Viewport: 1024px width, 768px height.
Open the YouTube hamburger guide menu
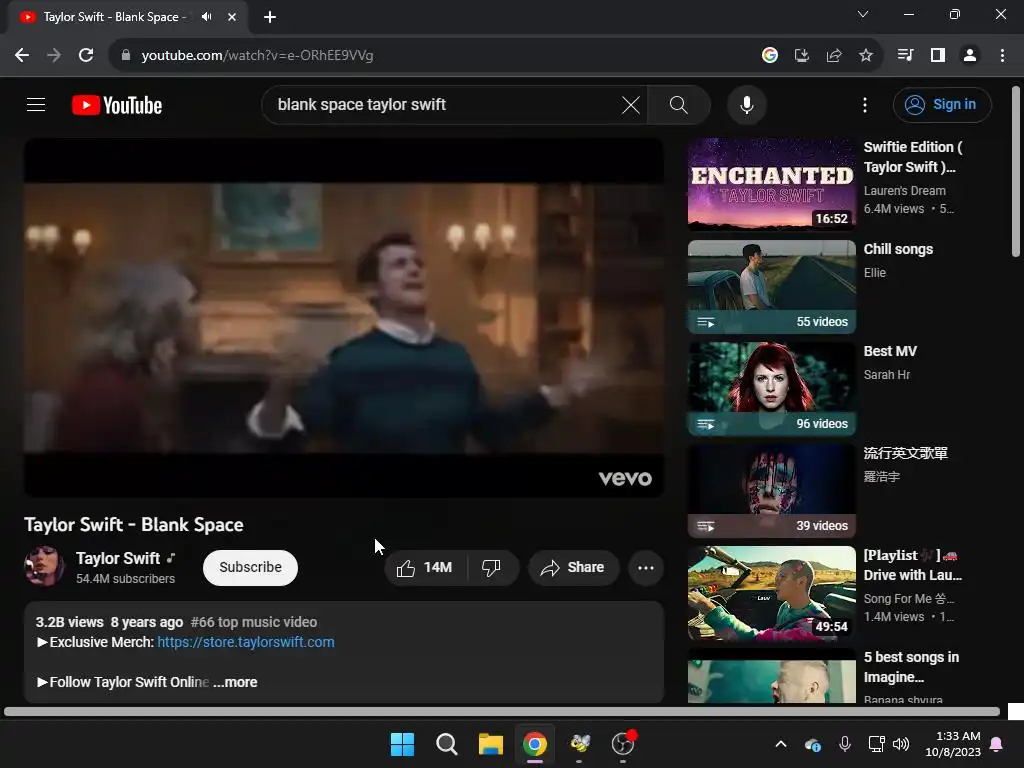tap(36, 104)
